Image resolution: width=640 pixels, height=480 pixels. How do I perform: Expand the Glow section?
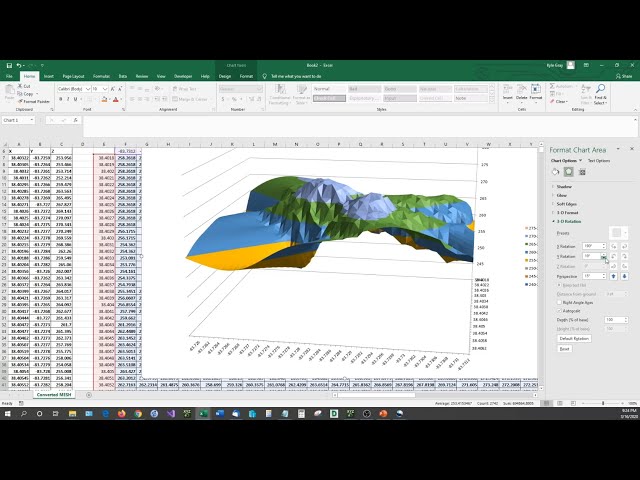tap(562, 196)
